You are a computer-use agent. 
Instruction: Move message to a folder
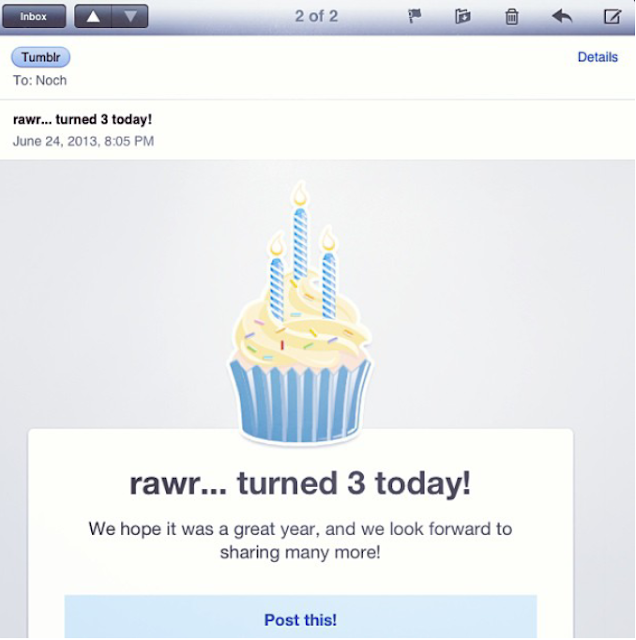(x=462, y=16)
